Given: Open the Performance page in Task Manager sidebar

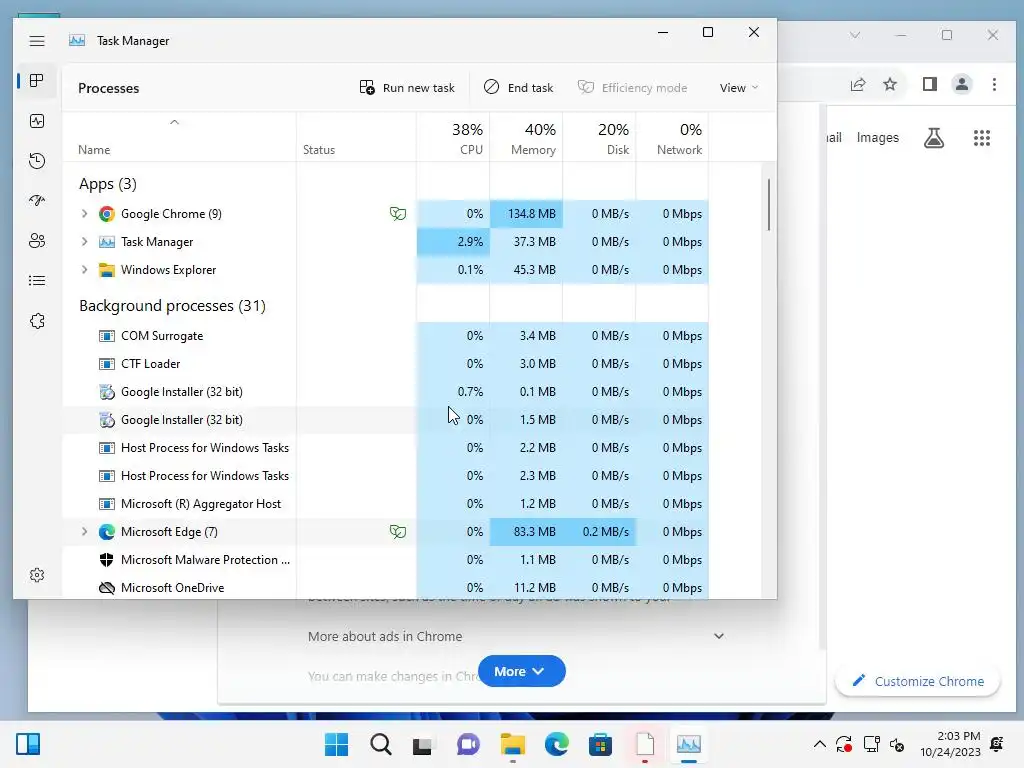Looking at the screenshot, I should tap(37, 121).
